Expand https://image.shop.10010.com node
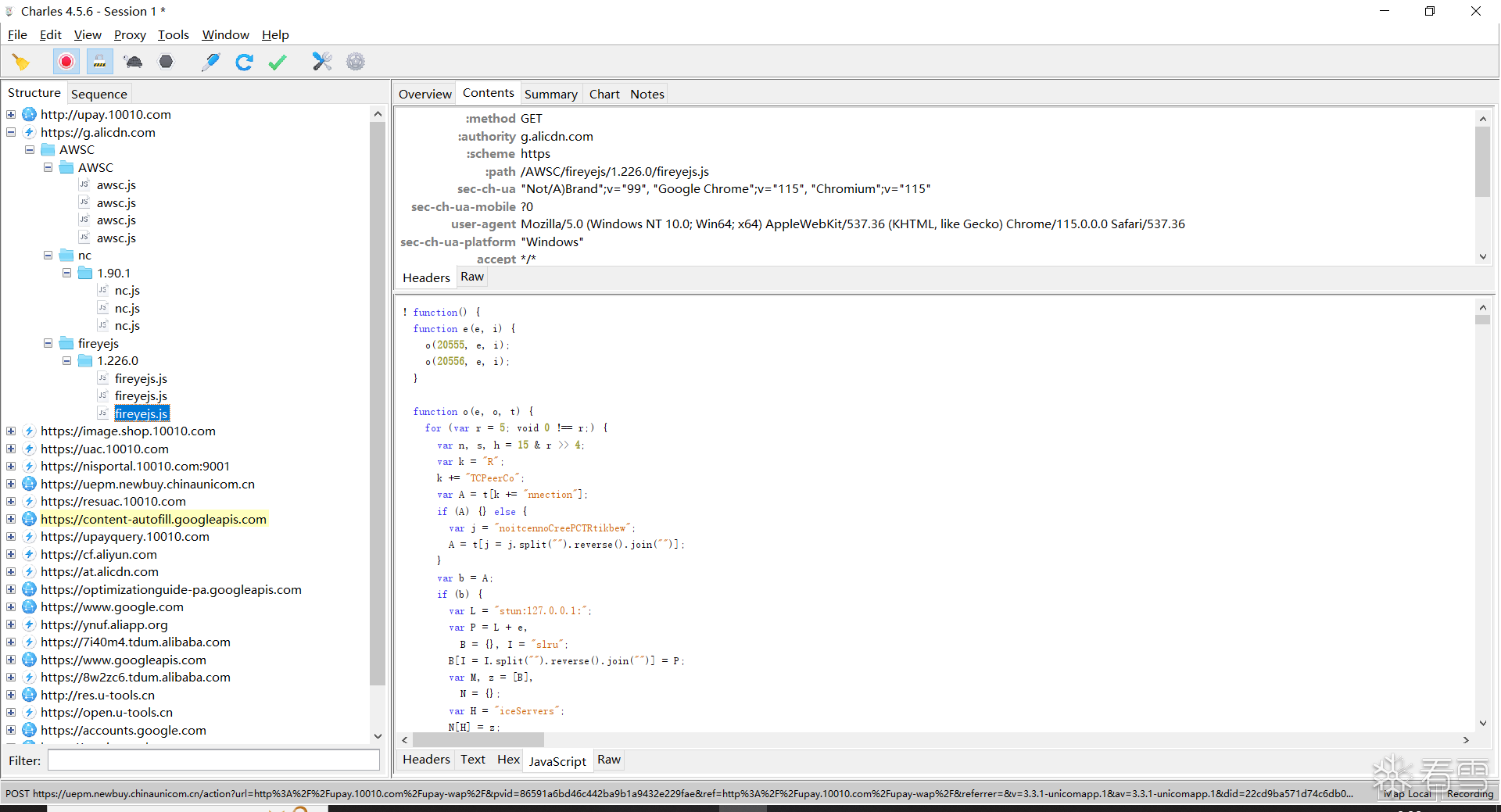Viewport: 1501px width, 812px height. (11, 431)
